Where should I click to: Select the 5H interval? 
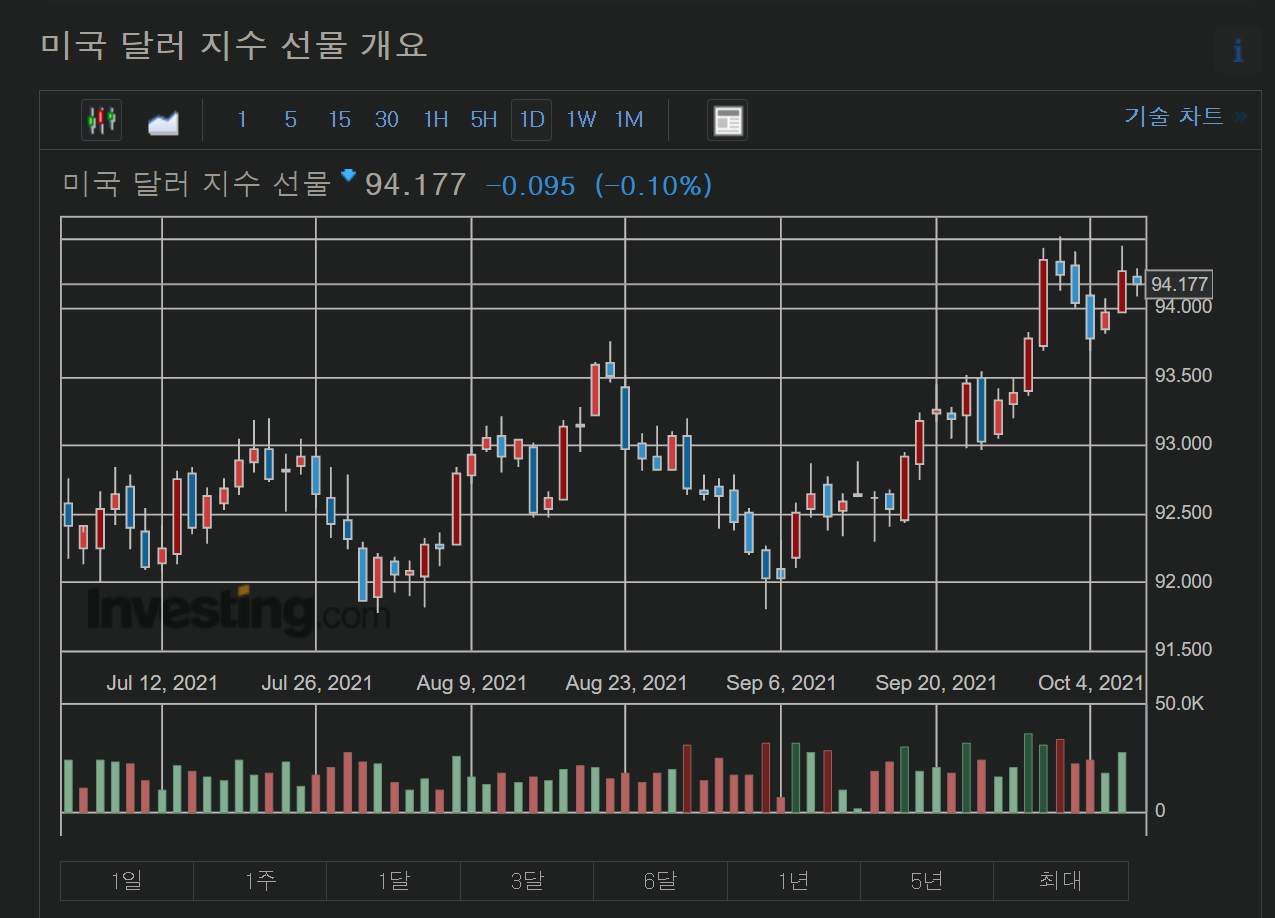coord(484,120)
